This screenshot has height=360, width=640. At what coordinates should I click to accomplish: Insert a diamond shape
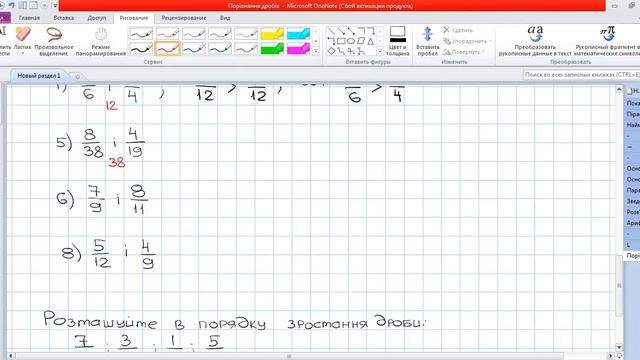pyautogui.click(x=331, y=51)
